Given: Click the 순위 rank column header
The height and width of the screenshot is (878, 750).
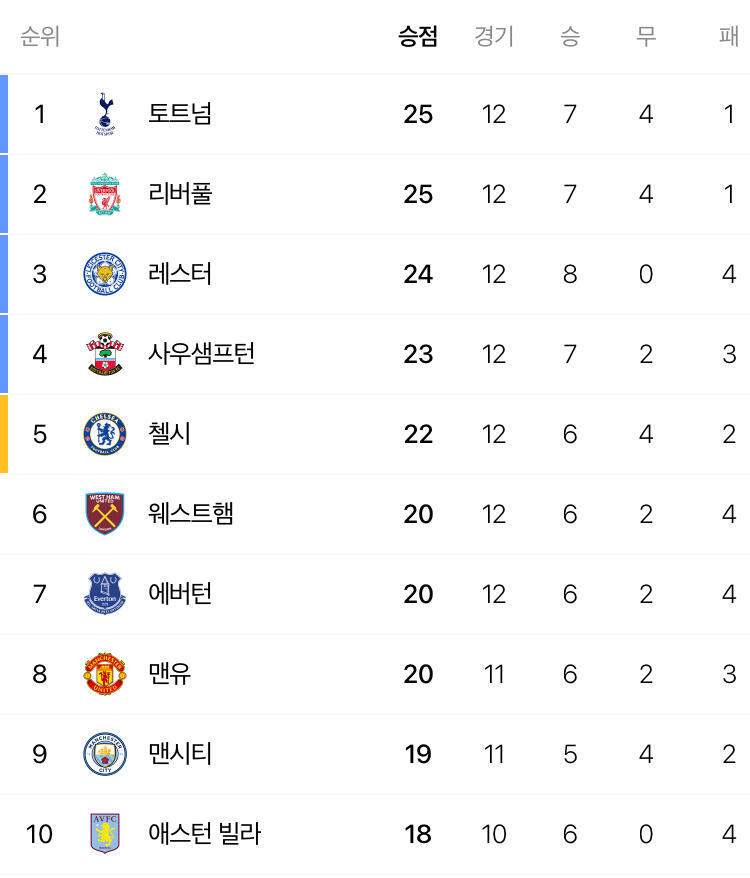Looking at the screenshot, I should click(x=40, y=37).
